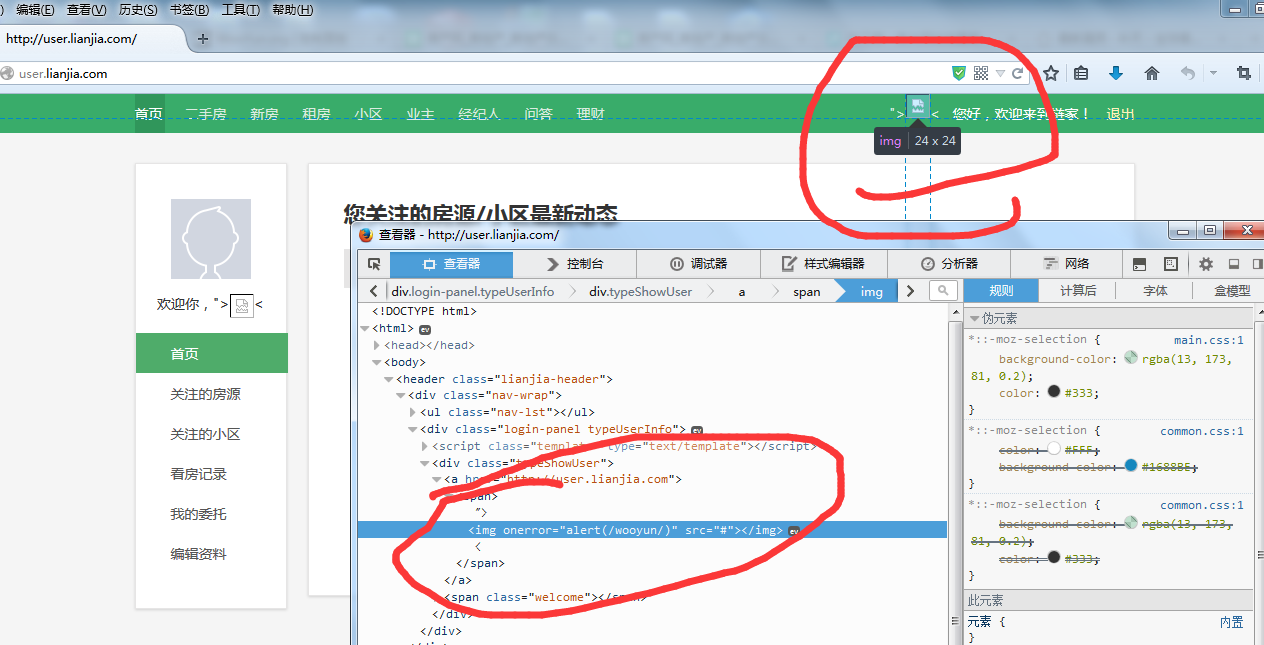Go to home page icon
The image size is (1264, 645).
[1151, 73]
